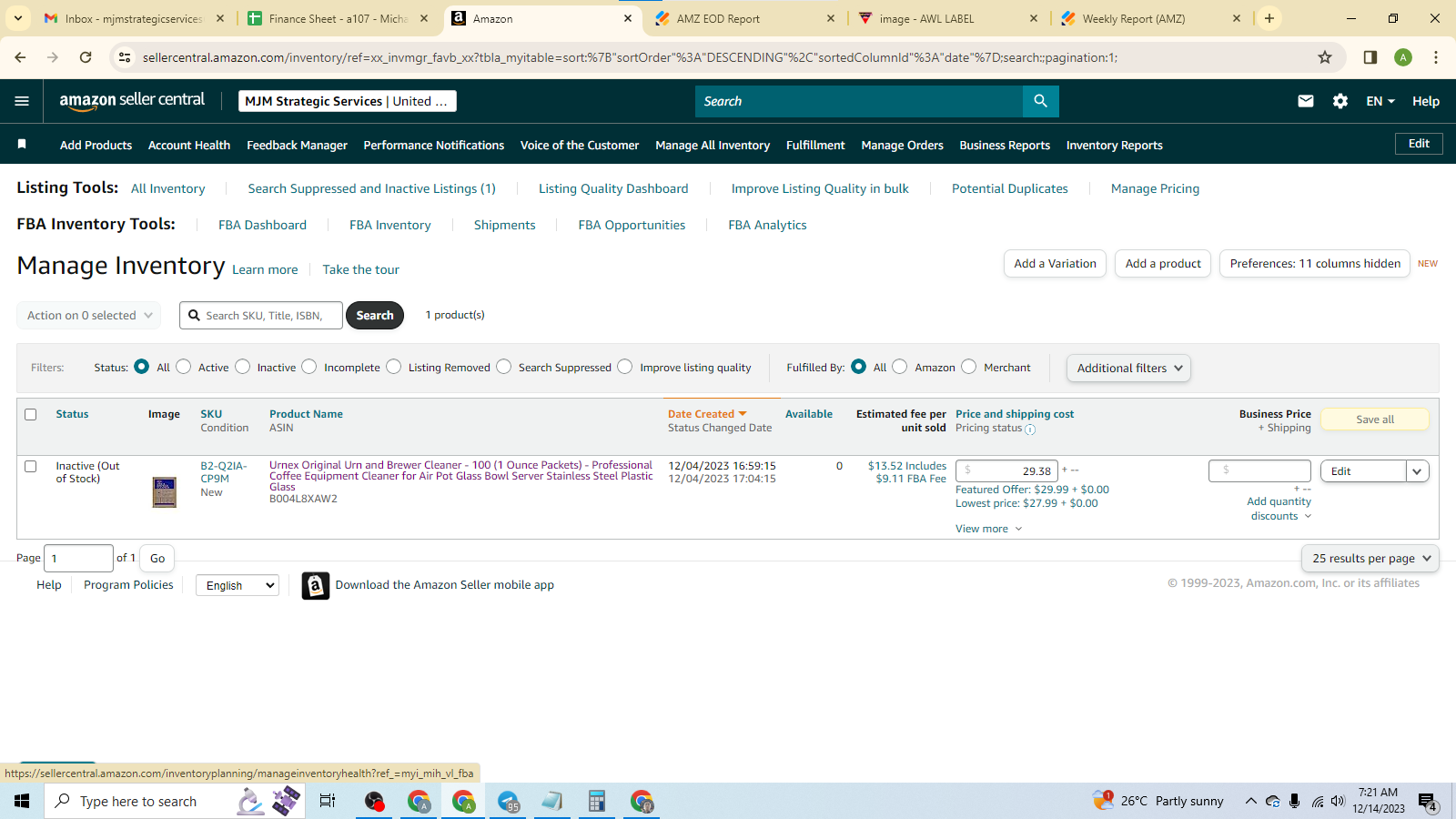Viewport: 1456px width, 819px height.
Task: Click the SKU, Title, ISBN search field
Action: pyautogui.click(x=261, y=315)
